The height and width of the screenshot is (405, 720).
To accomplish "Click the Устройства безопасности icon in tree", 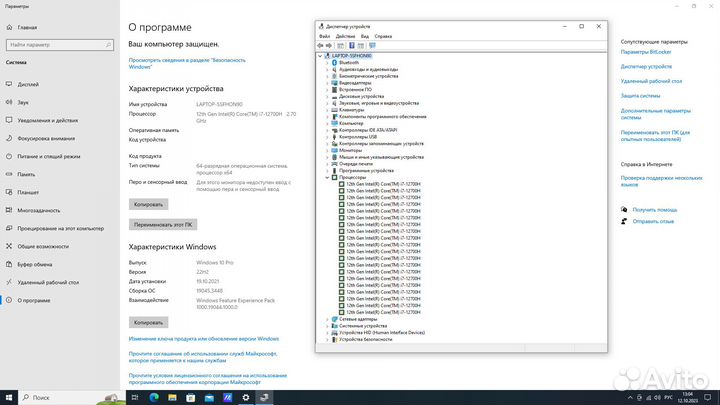I will point(334,339).
